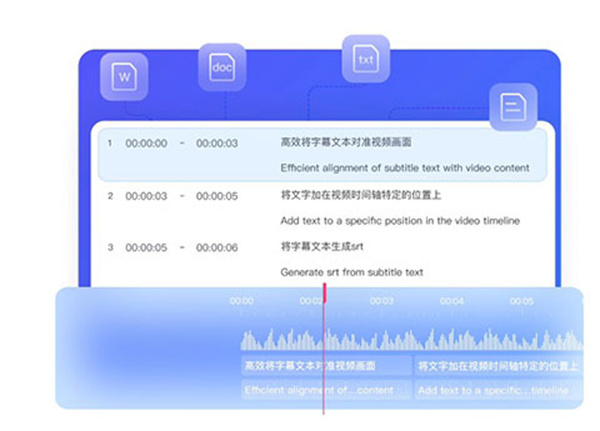The width and height of the screenshot is (600, 431).
Task: Select the doc file format icon
Action: point(222,67)
